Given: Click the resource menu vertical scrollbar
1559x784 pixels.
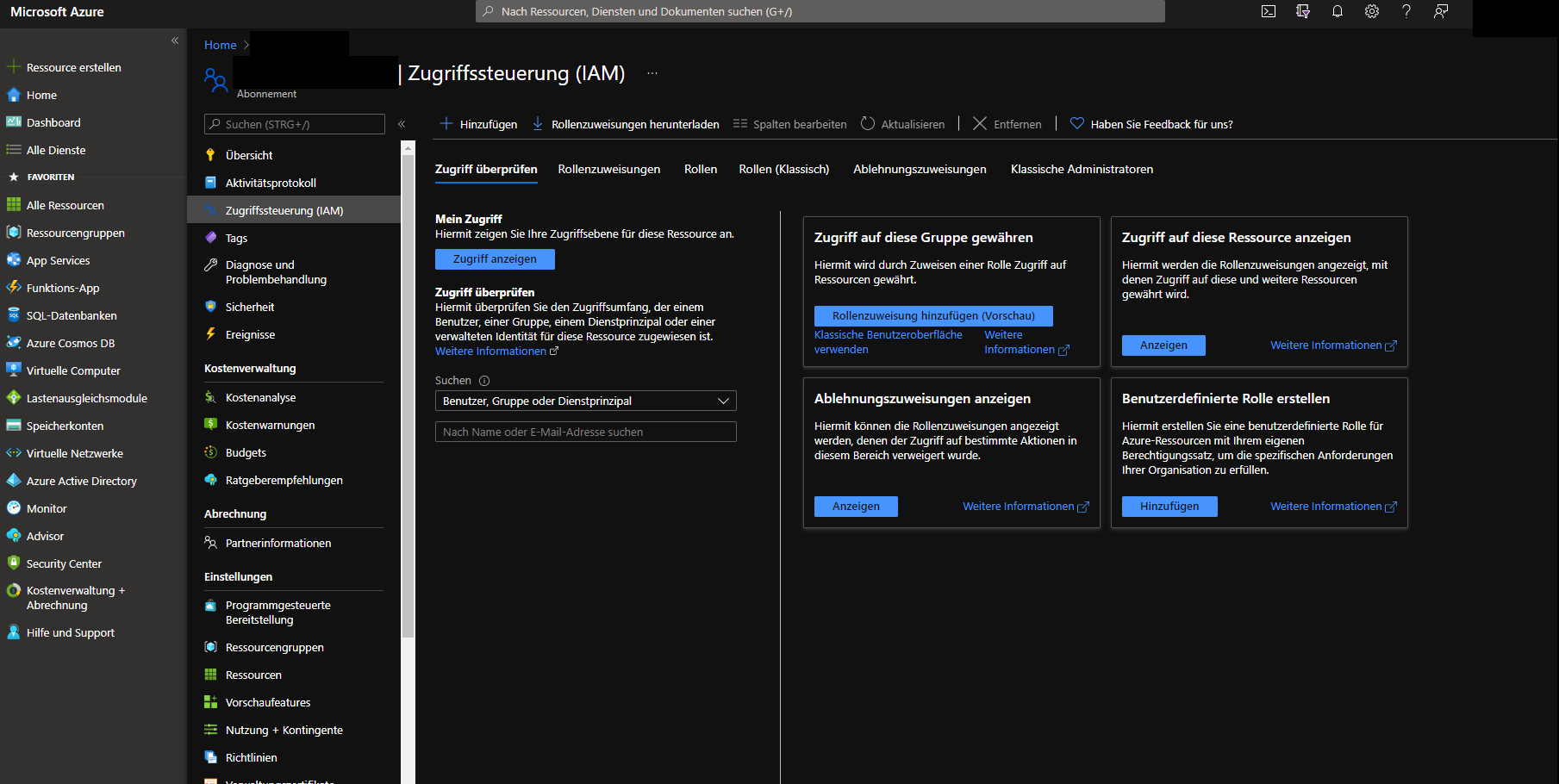Looking at the screenshot, I should coord(408,388).
